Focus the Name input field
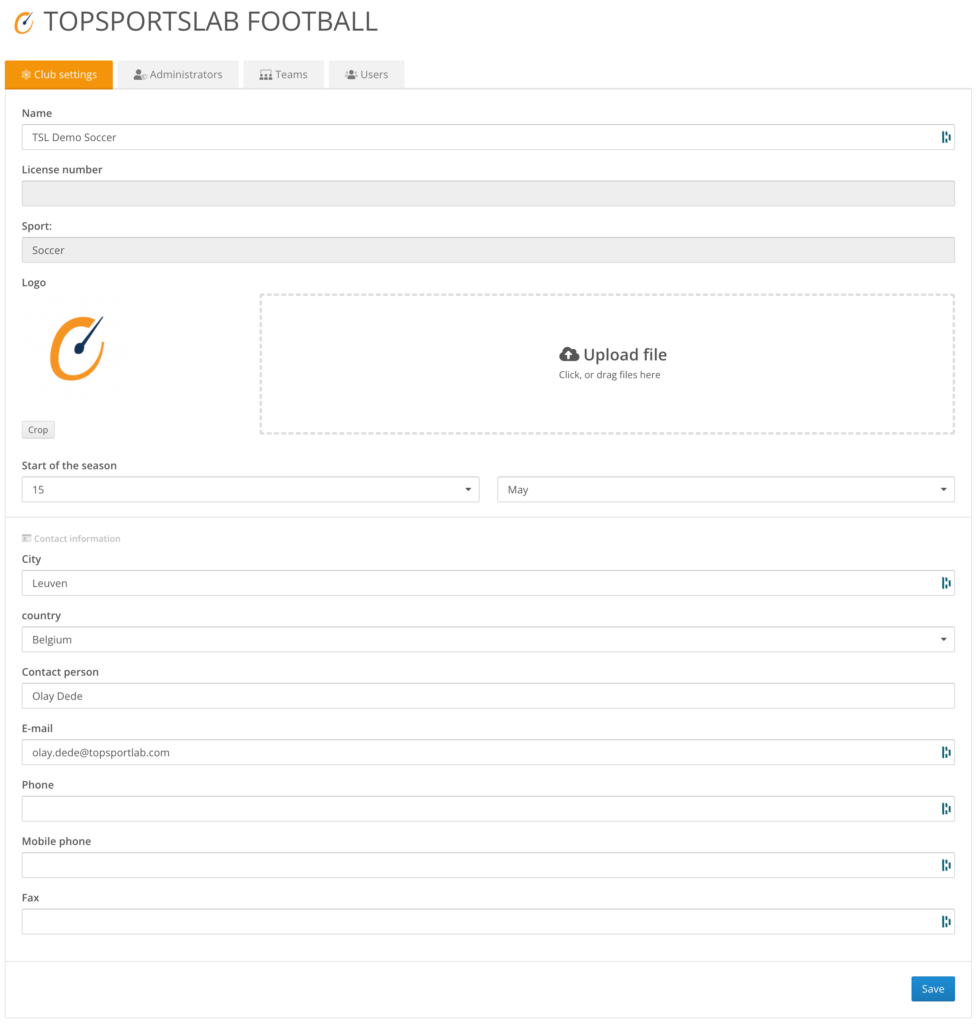The width and height of the screenshot is (976, 1024). coord(488,137)
